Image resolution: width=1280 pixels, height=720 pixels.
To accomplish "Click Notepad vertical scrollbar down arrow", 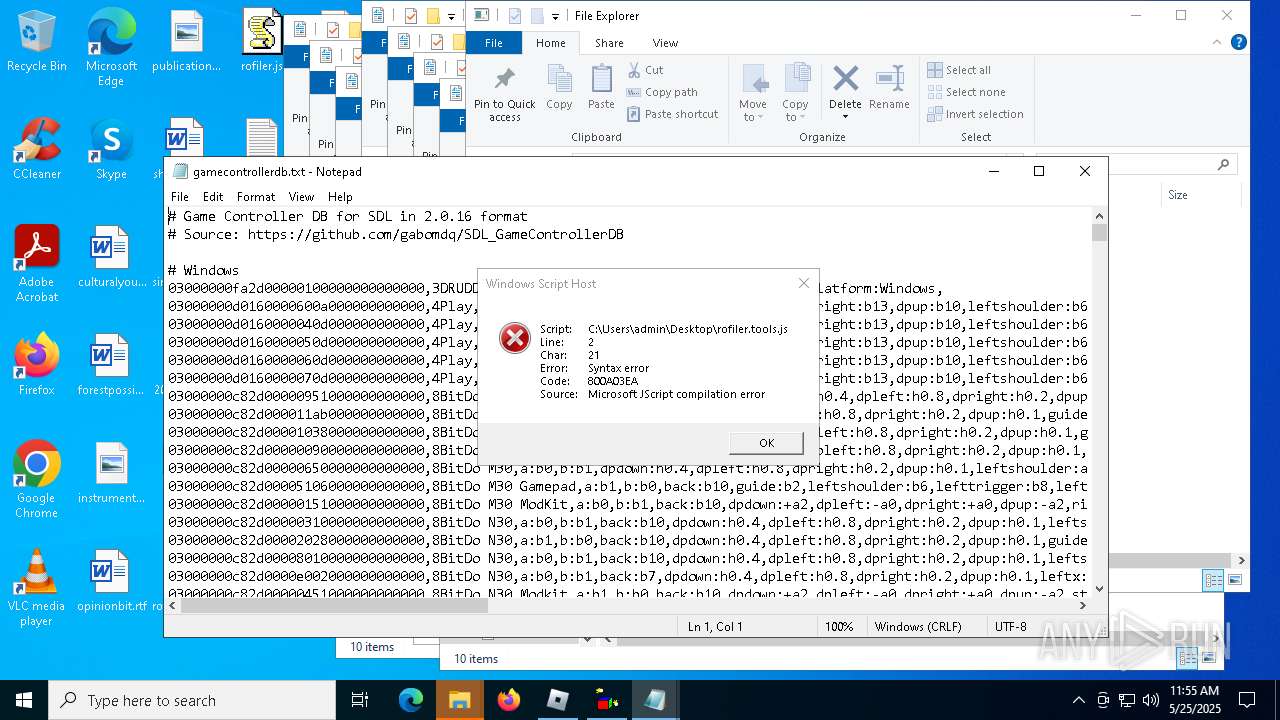I will tap(1099, 589).
